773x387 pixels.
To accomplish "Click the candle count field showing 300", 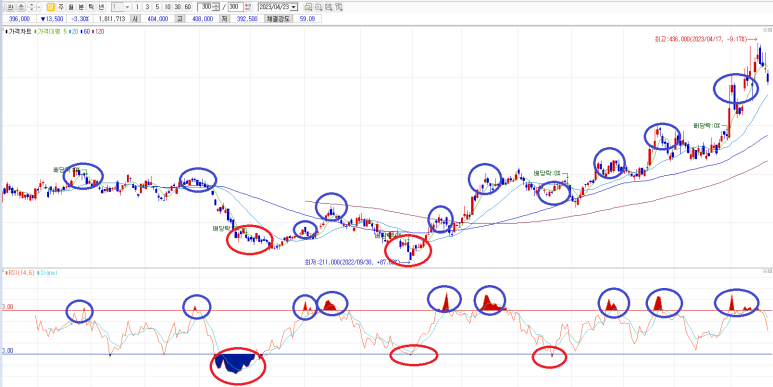I will [205, 7].
